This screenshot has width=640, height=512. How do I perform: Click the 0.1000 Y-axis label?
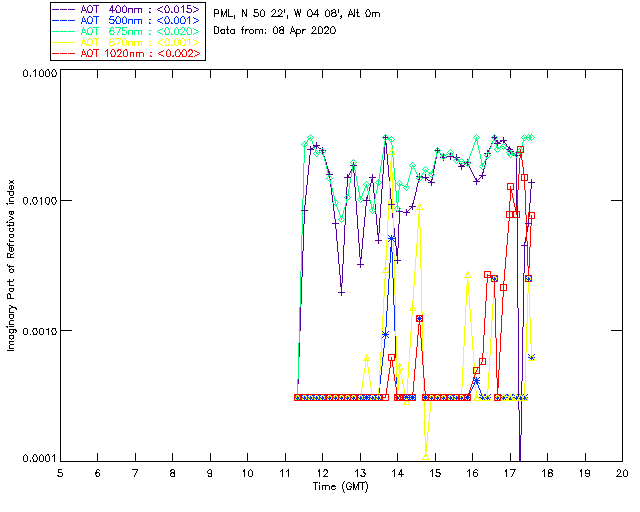point(39,73)
